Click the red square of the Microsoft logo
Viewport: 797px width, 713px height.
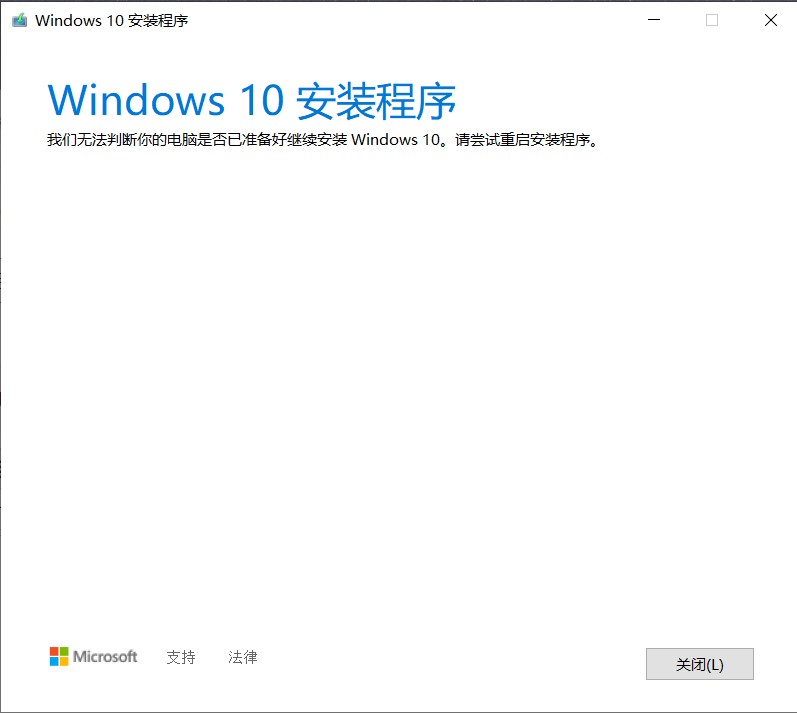tap(54, 651)
